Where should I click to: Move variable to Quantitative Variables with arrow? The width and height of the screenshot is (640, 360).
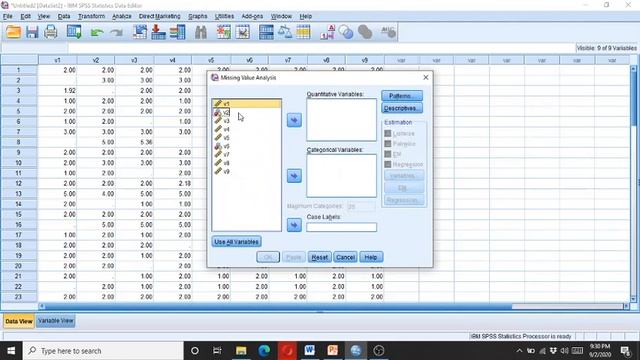[294, 120]
